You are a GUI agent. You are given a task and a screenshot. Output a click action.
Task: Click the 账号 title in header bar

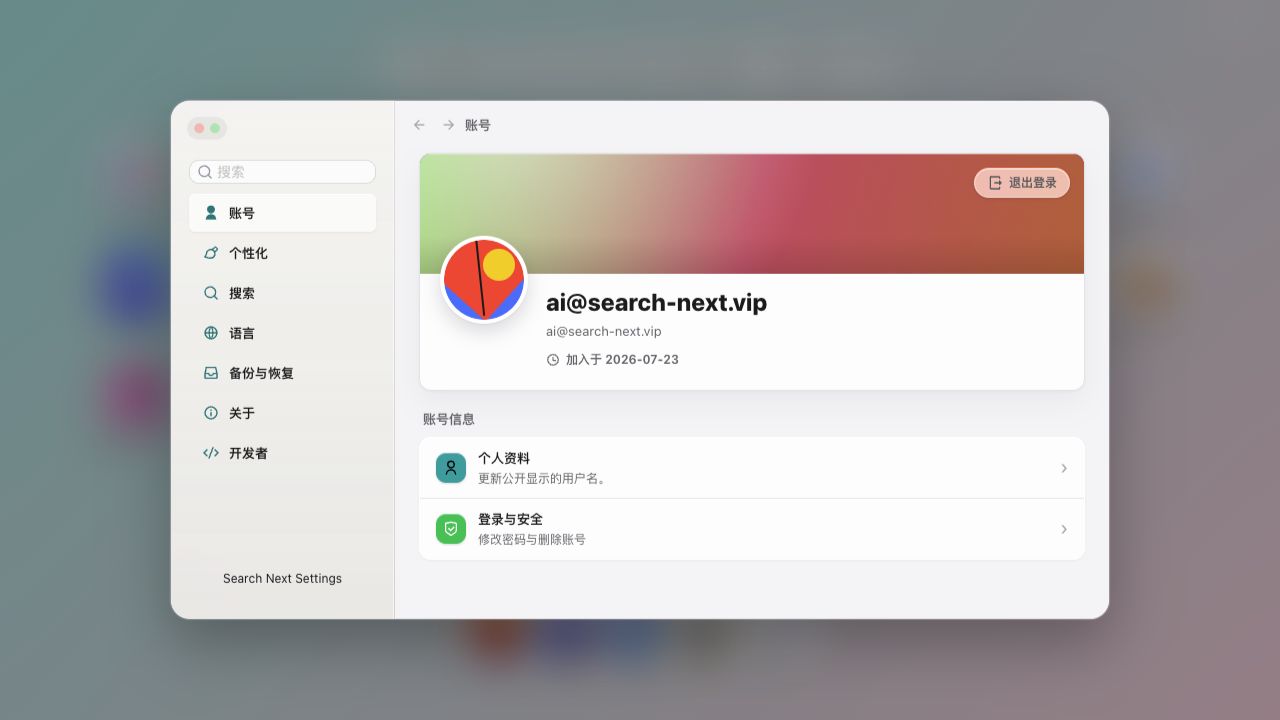click(x=478, y=125)
